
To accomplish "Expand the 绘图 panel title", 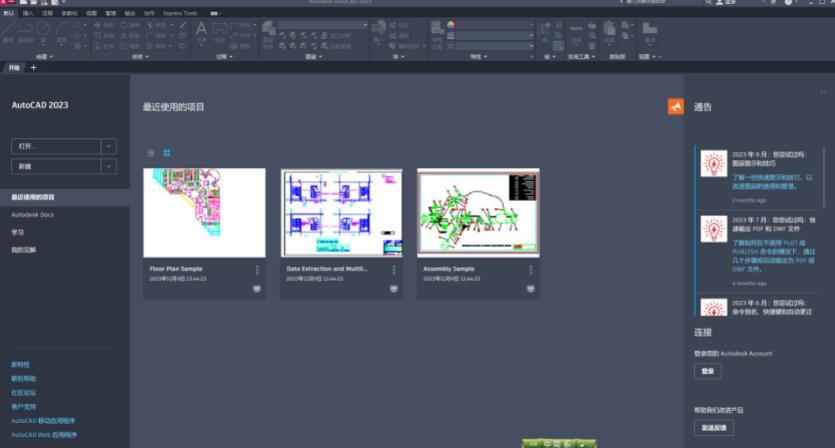I will point(44,56).
